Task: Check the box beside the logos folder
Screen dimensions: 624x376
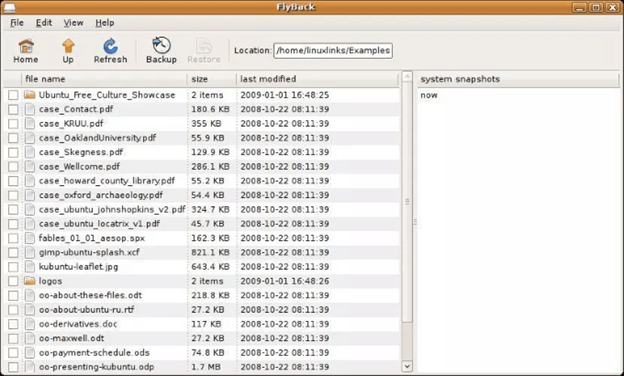Action: tap(13, 281)
